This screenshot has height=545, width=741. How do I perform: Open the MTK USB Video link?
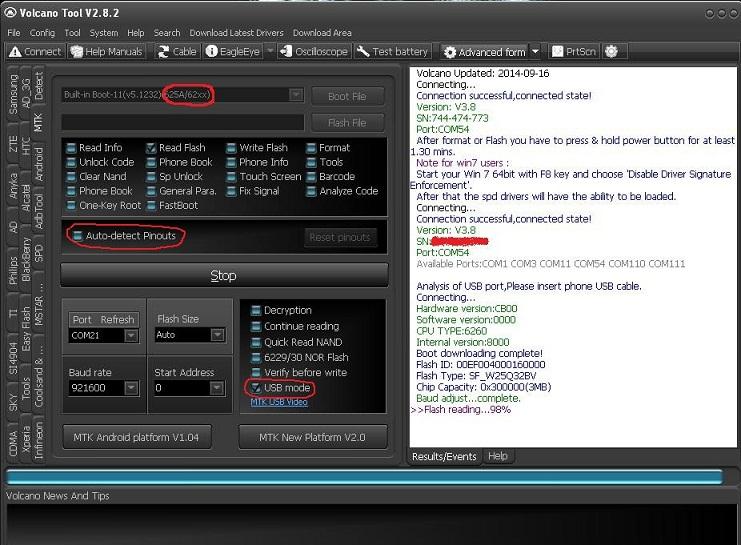(x=279, y=402)
